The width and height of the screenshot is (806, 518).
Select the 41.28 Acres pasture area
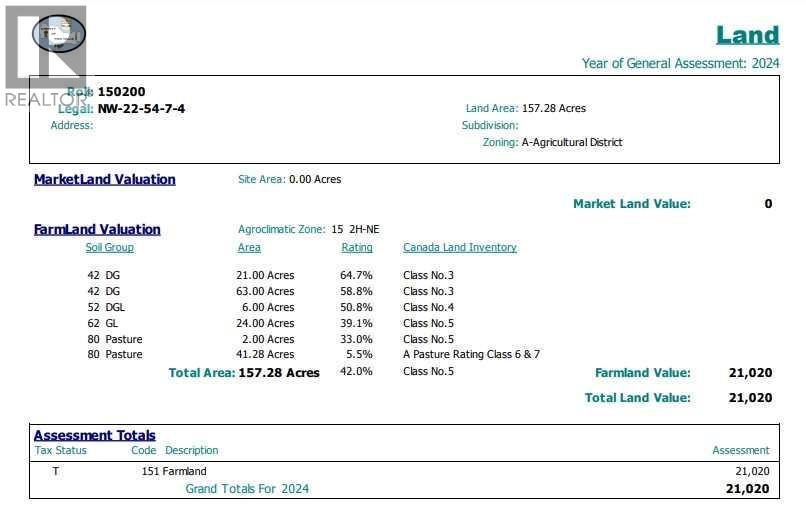pyautogui.click(x=265, y=355)
